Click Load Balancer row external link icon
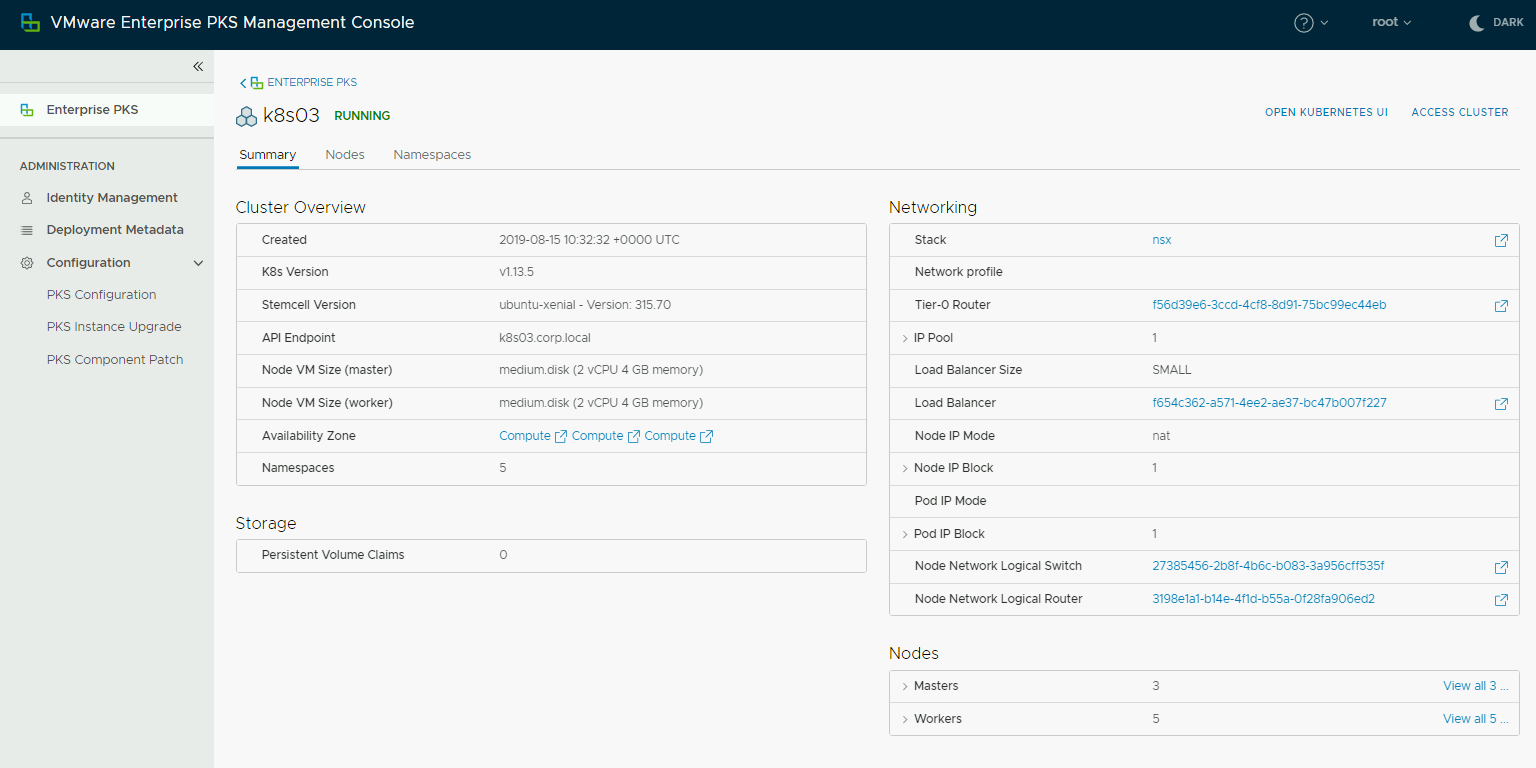1536x768 pixels. [1500, 404]
